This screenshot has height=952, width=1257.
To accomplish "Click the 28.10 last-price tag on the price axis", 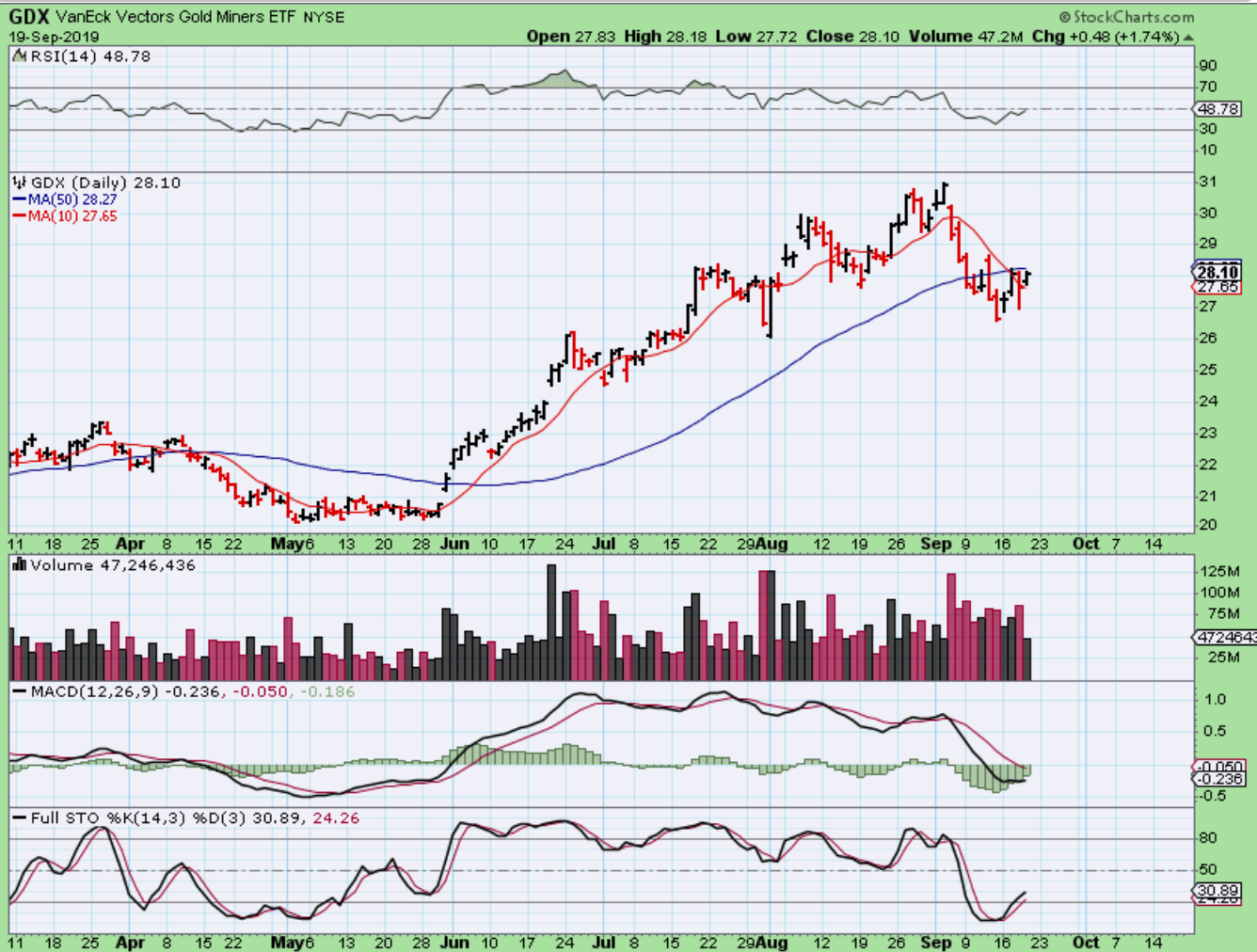I will (1217, 272).
